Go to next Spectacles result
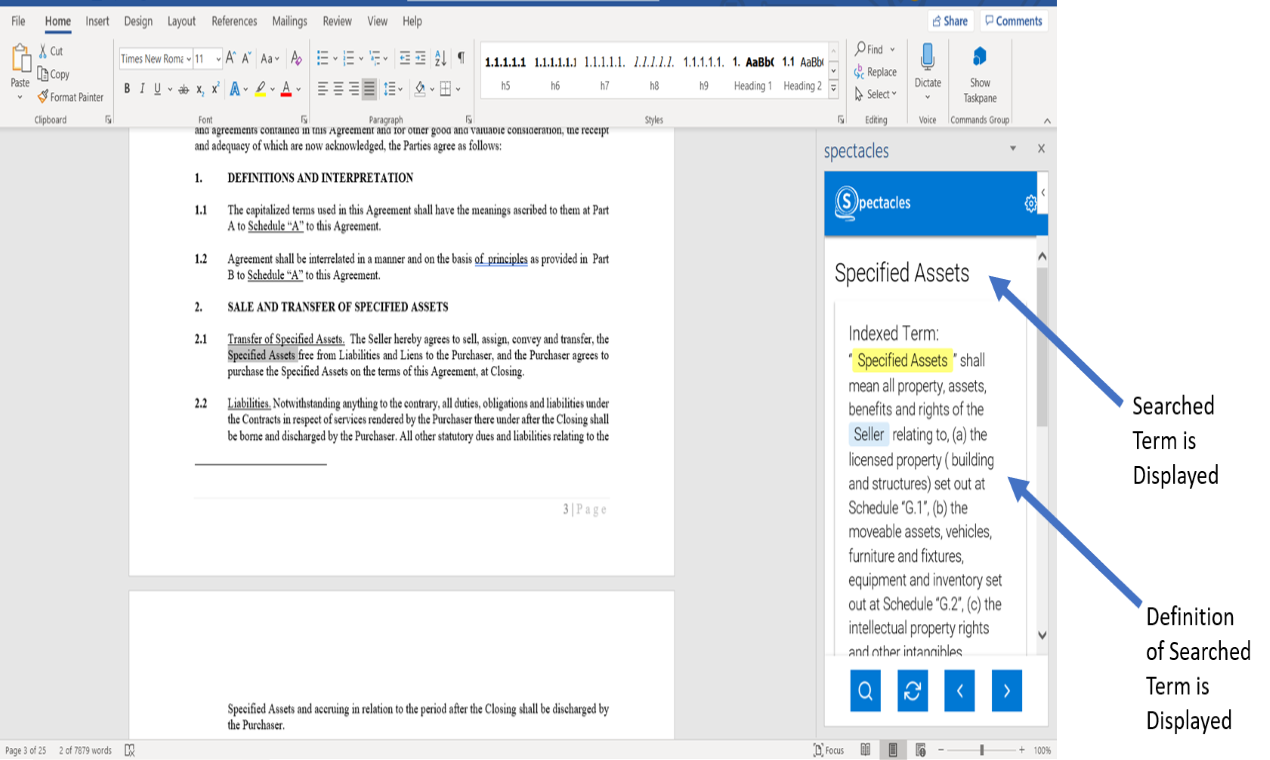This screenshot has width=1270, height=760. click(x=1007, y=690)
